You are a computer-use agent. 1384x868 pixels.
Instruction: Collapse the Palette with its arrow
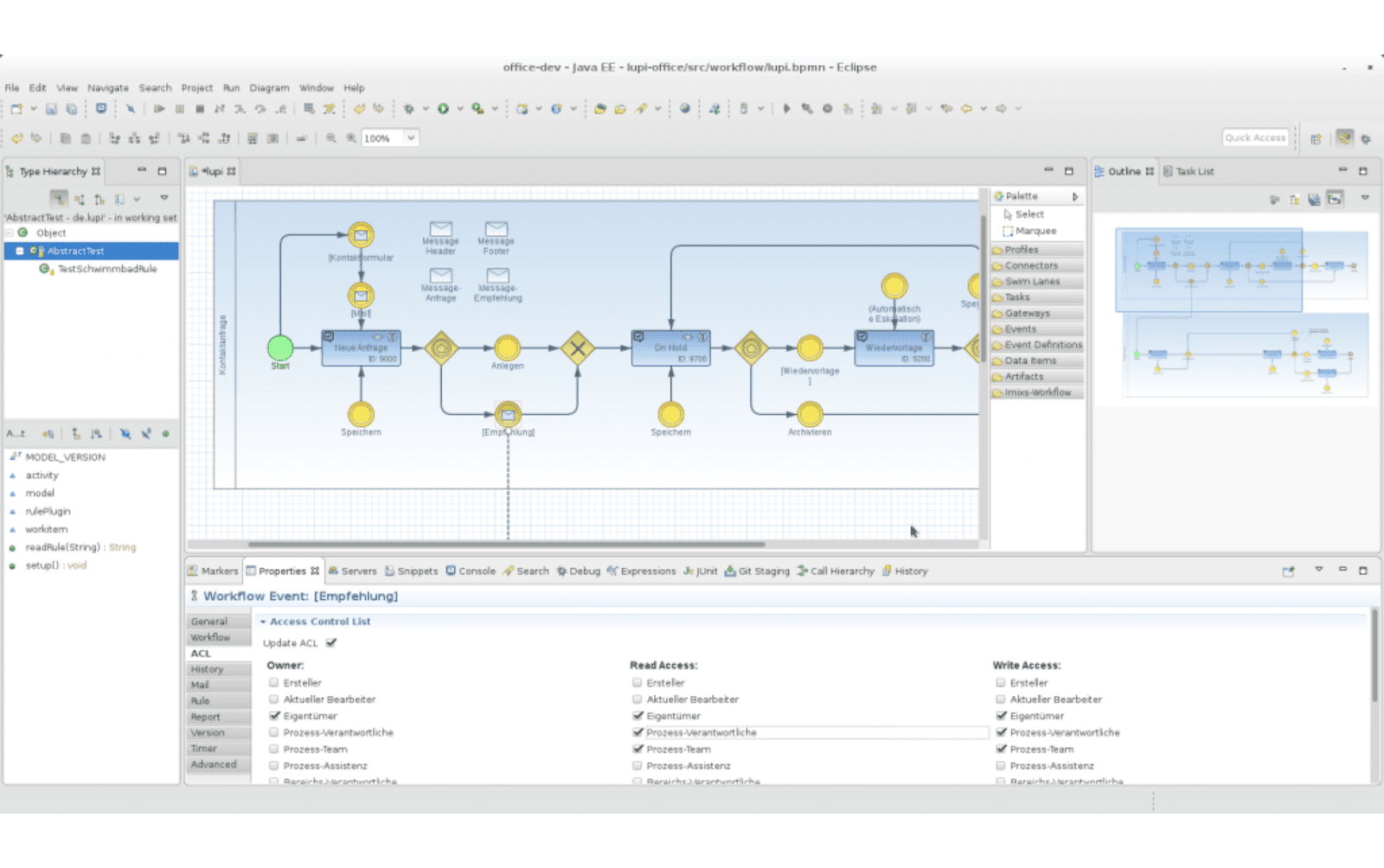tap(1074, 197)
